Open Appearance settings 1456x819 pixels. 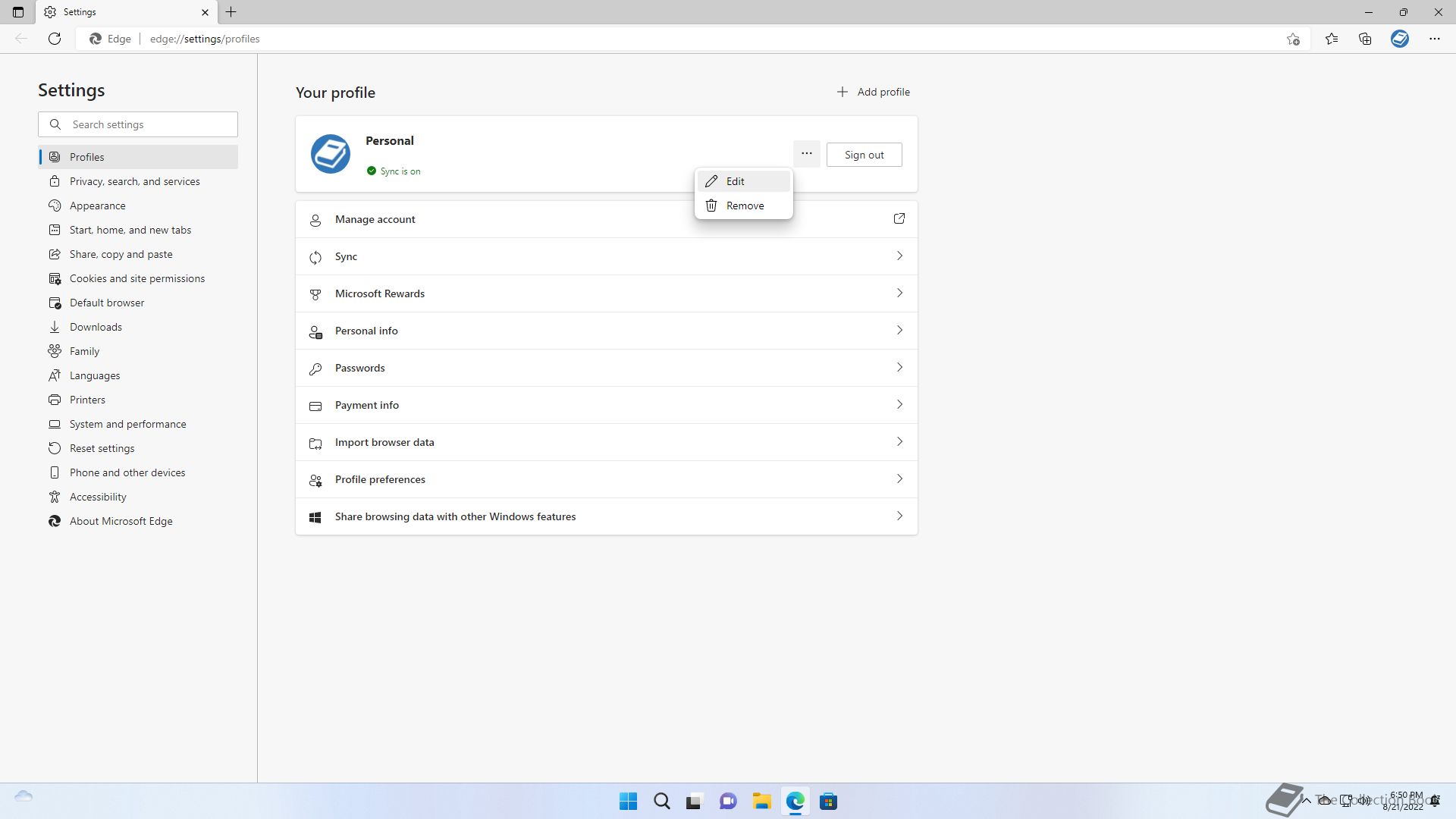(x=138, y=206)
